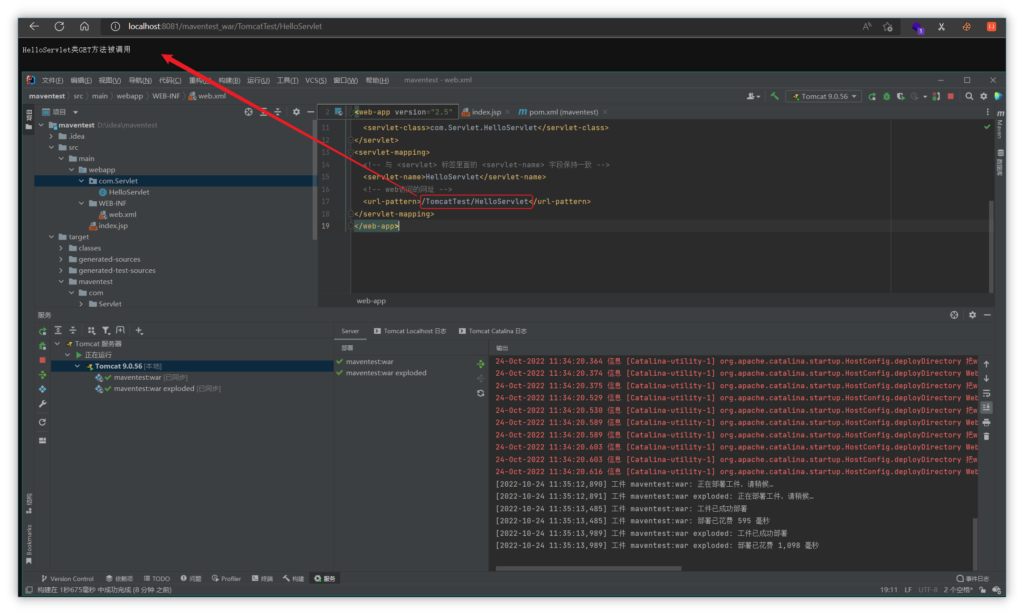This screenshot has width=1024, height=615.
Task: Click the webapp breadcrumb
Action: click(x=129, y=96)
